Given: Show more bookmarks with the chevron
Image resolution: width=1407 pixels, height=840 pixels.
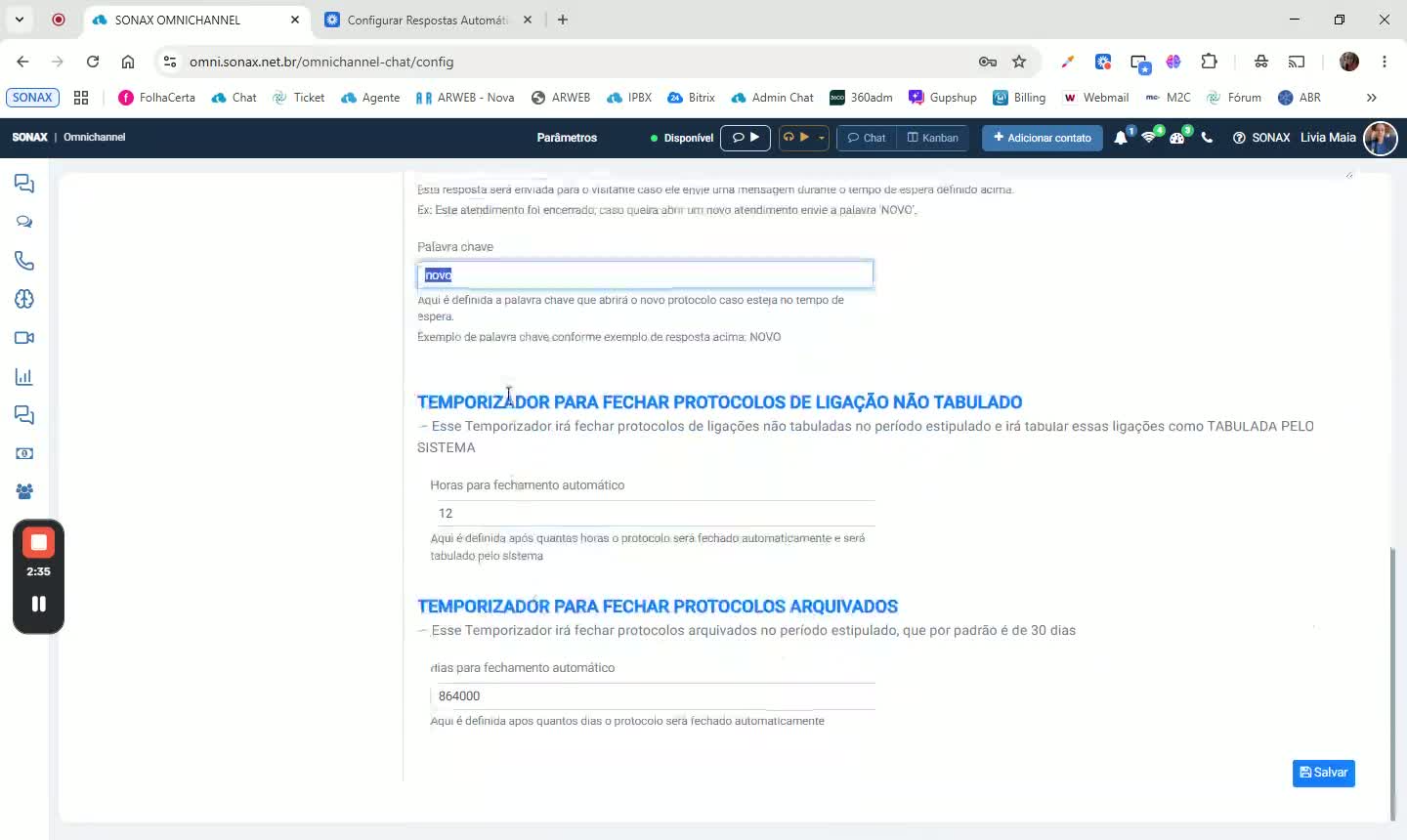Looking at the screenshot, I should (x=1372, y=98).
